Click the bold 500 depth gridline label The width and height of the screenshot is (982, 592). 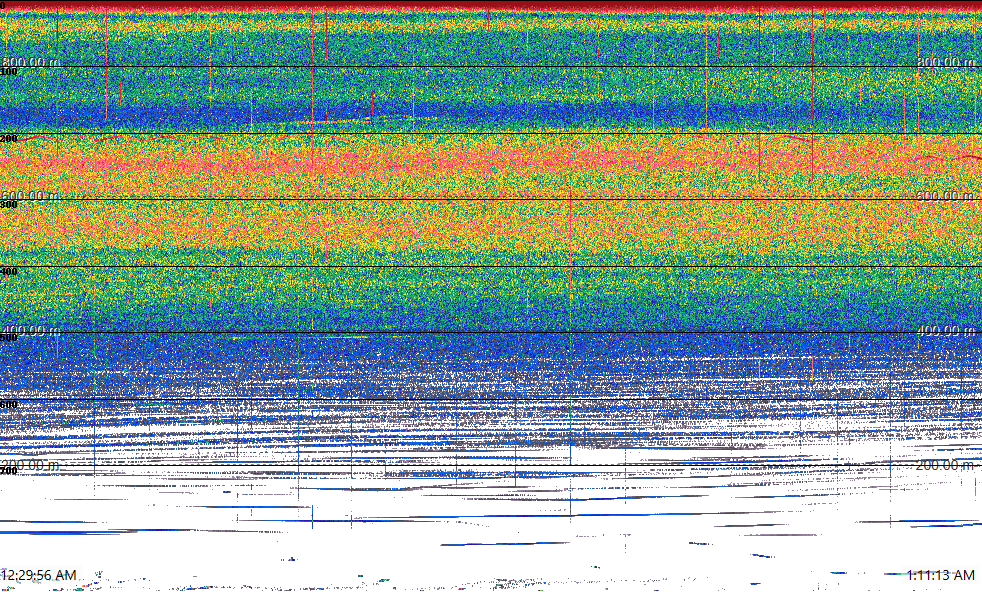point(9,338)
